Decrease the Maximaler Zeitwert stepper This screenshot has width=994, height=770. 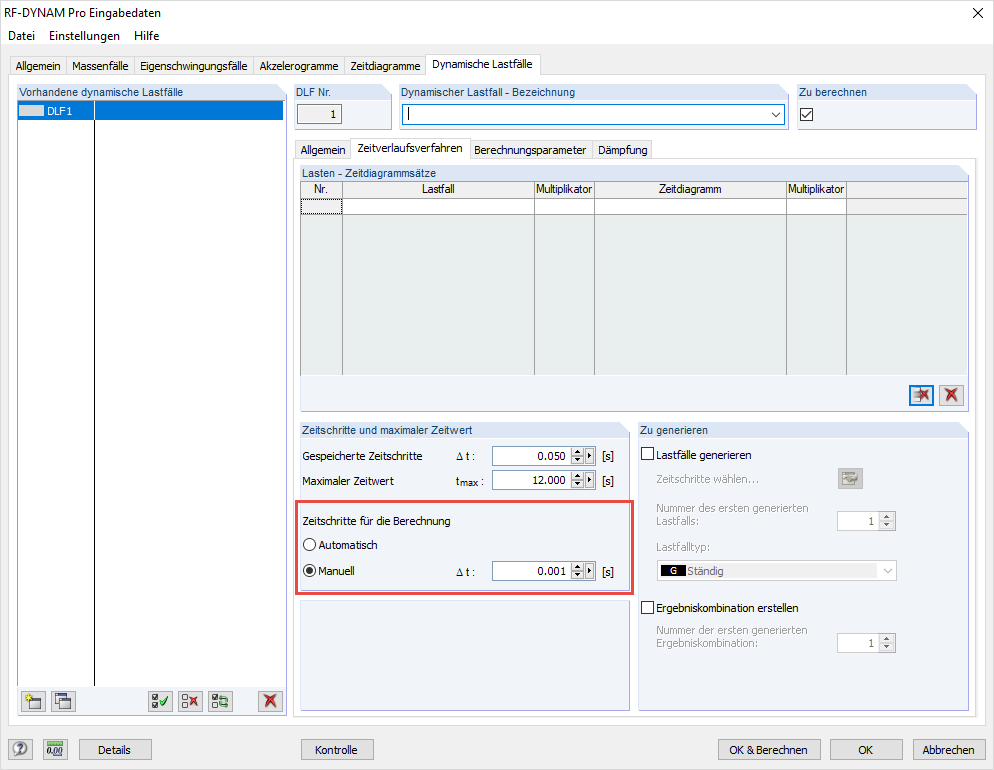click(577, 485)
